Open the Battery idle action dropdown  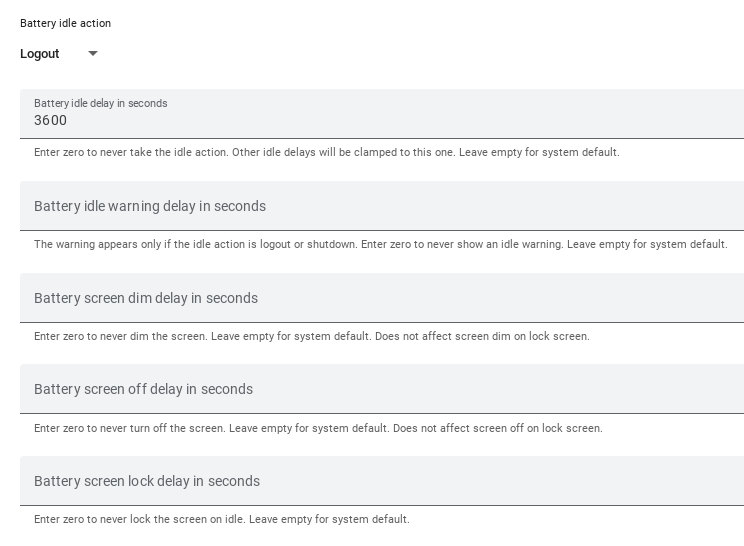click(58, 54)
